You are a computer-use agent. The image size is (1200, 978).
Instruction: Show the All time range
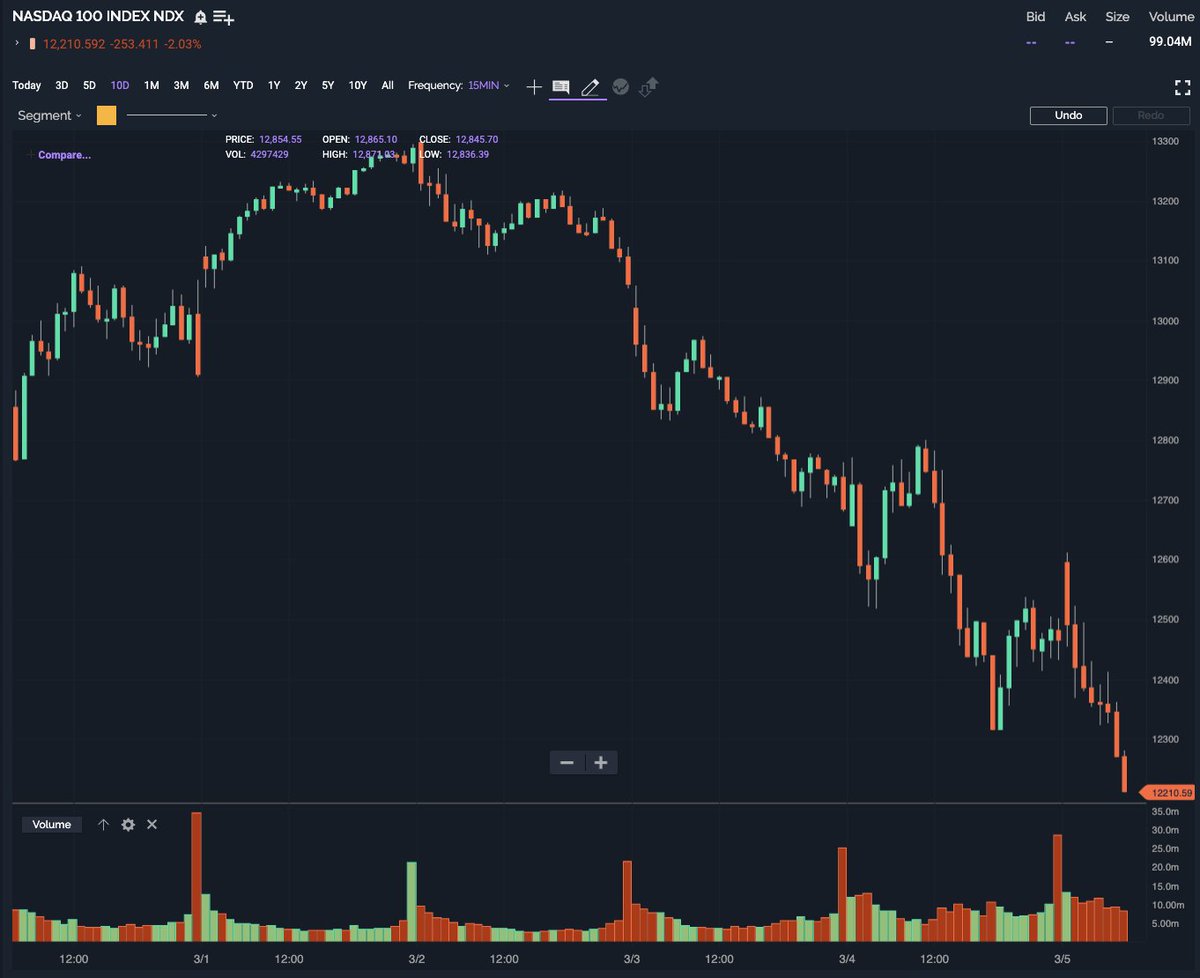[388, 86]
